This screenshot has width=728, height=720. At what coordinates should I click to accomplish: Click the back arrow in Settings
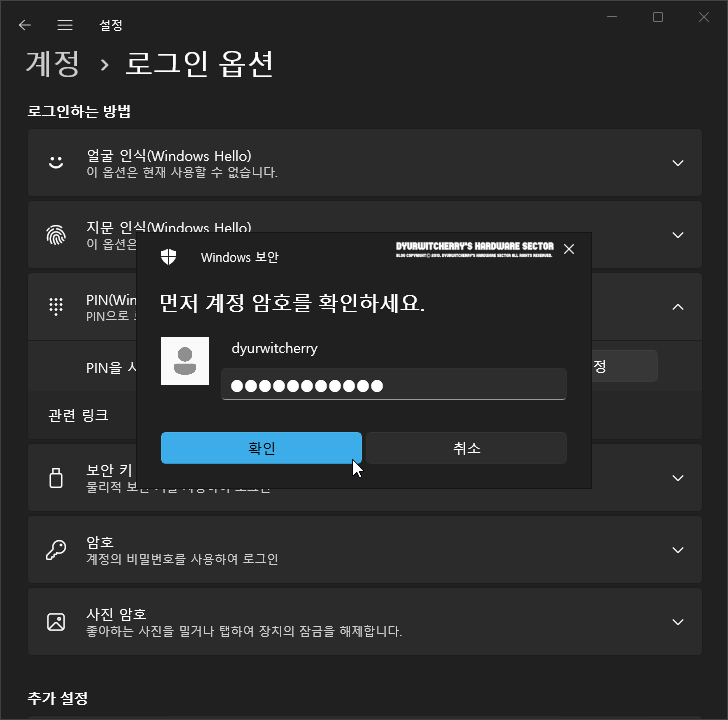pyautogui.click(x=25, y=25)
